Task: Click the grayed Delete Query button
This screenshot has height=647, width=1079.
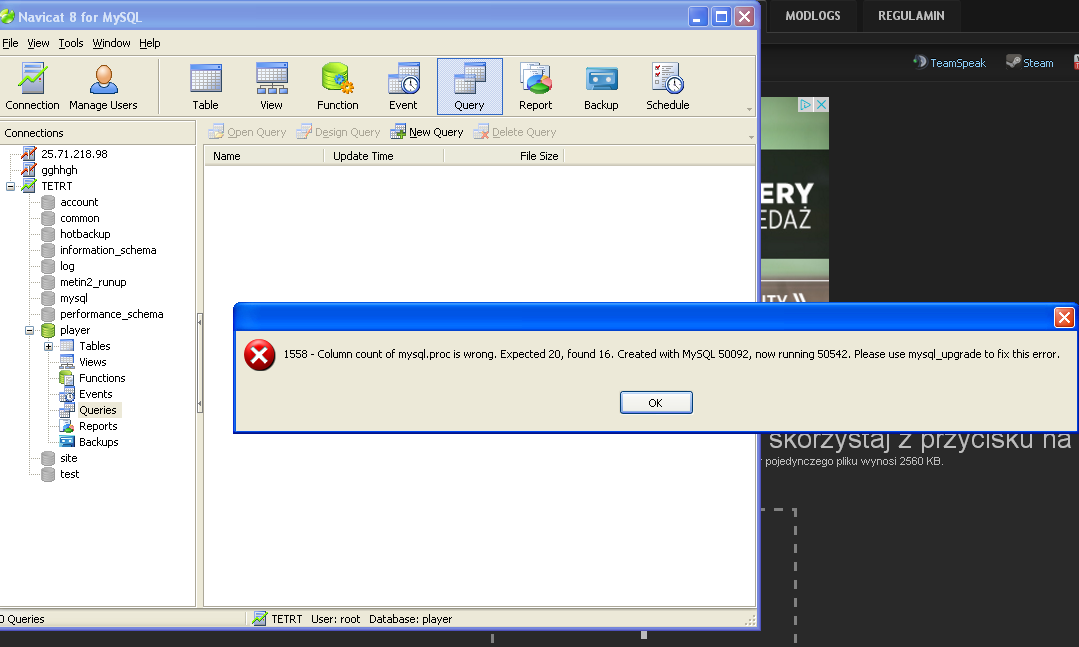Action: click(515, 132)
